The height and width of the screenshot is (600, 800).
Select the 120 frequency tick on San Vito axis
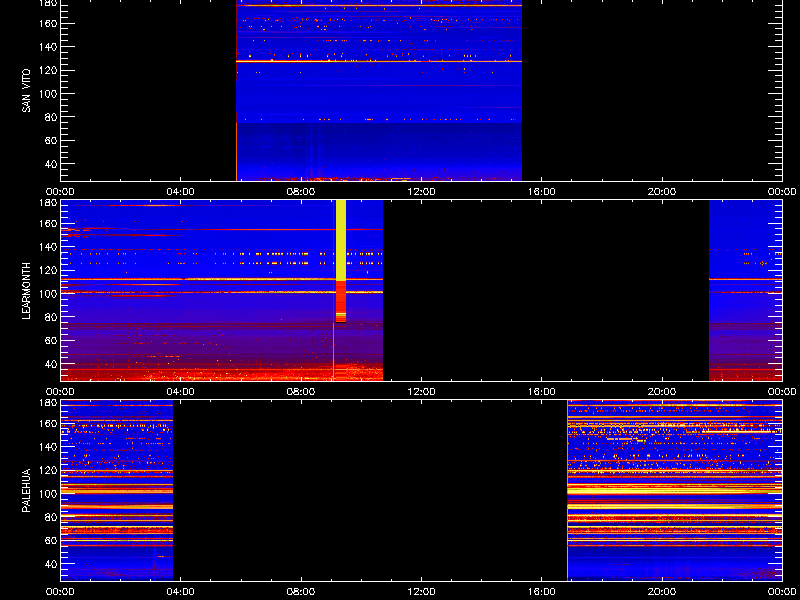[x=48, y=70]
